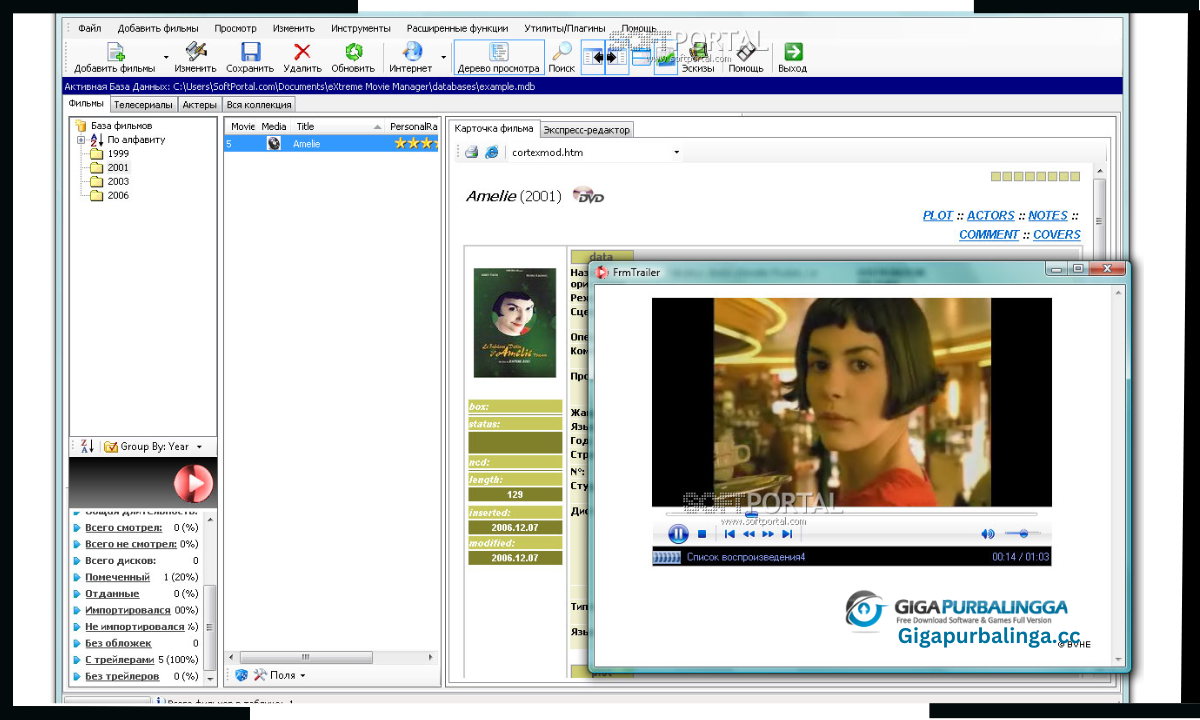Adjust the FrmTrailer volume slider

(1023, 534)
